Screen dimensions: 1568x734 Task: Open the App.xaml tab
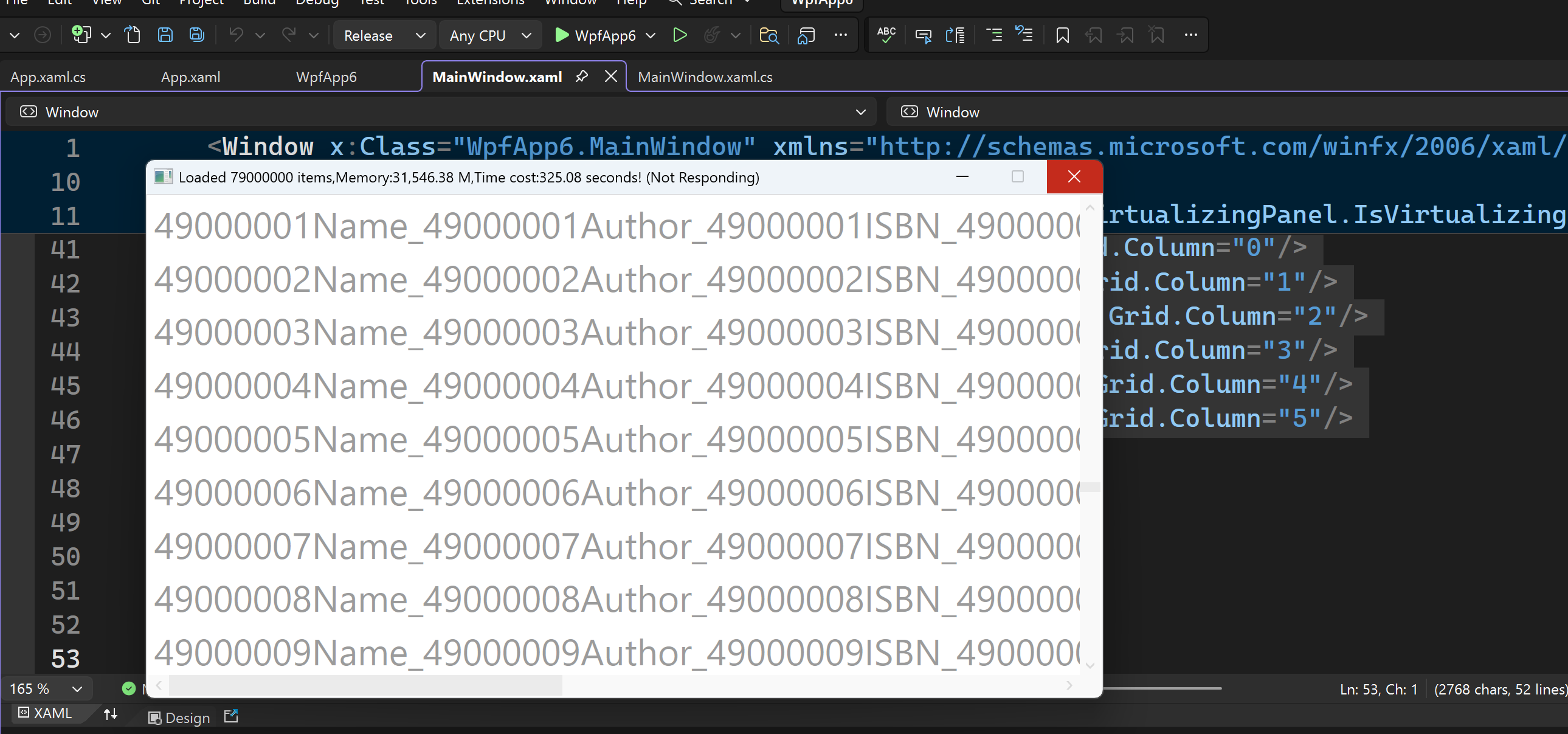pos(190,77)
